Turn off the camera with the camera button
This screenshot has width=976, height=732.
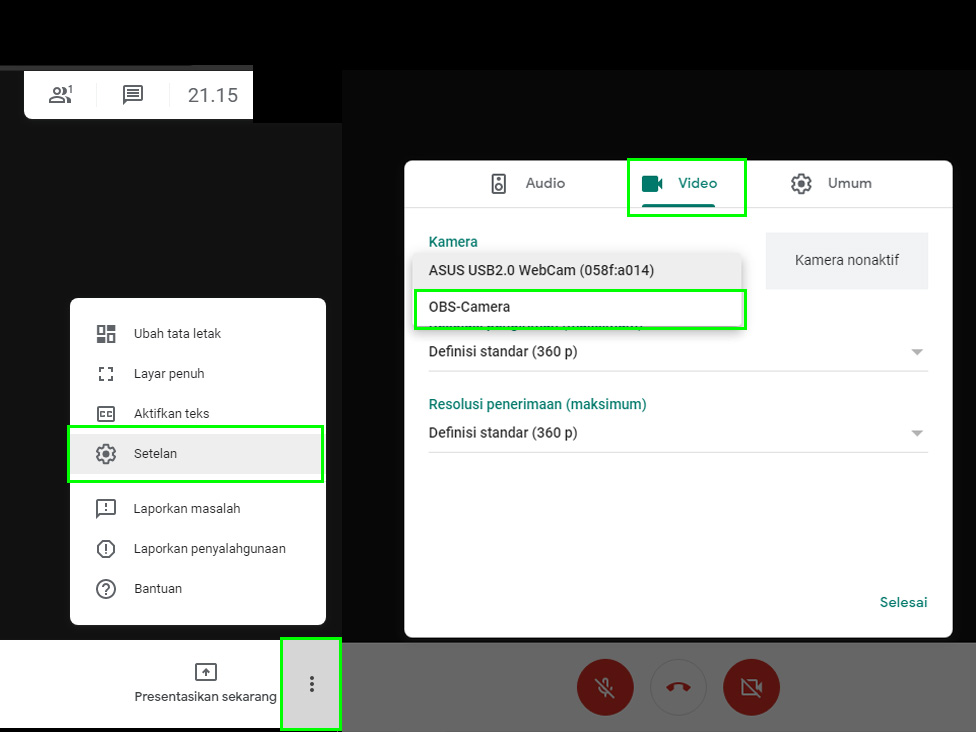[x=751, y=687]
